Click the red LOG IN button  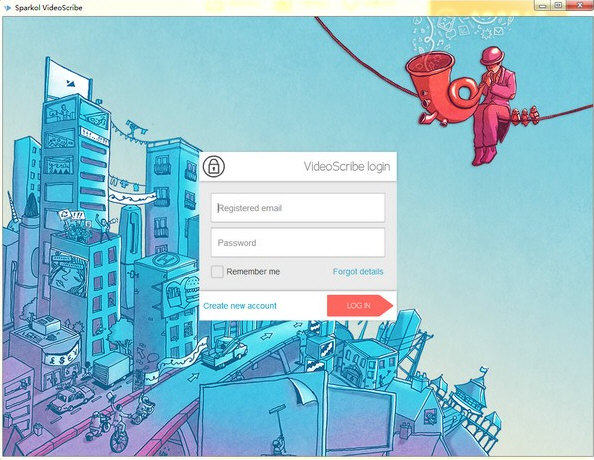pos(360,305)
